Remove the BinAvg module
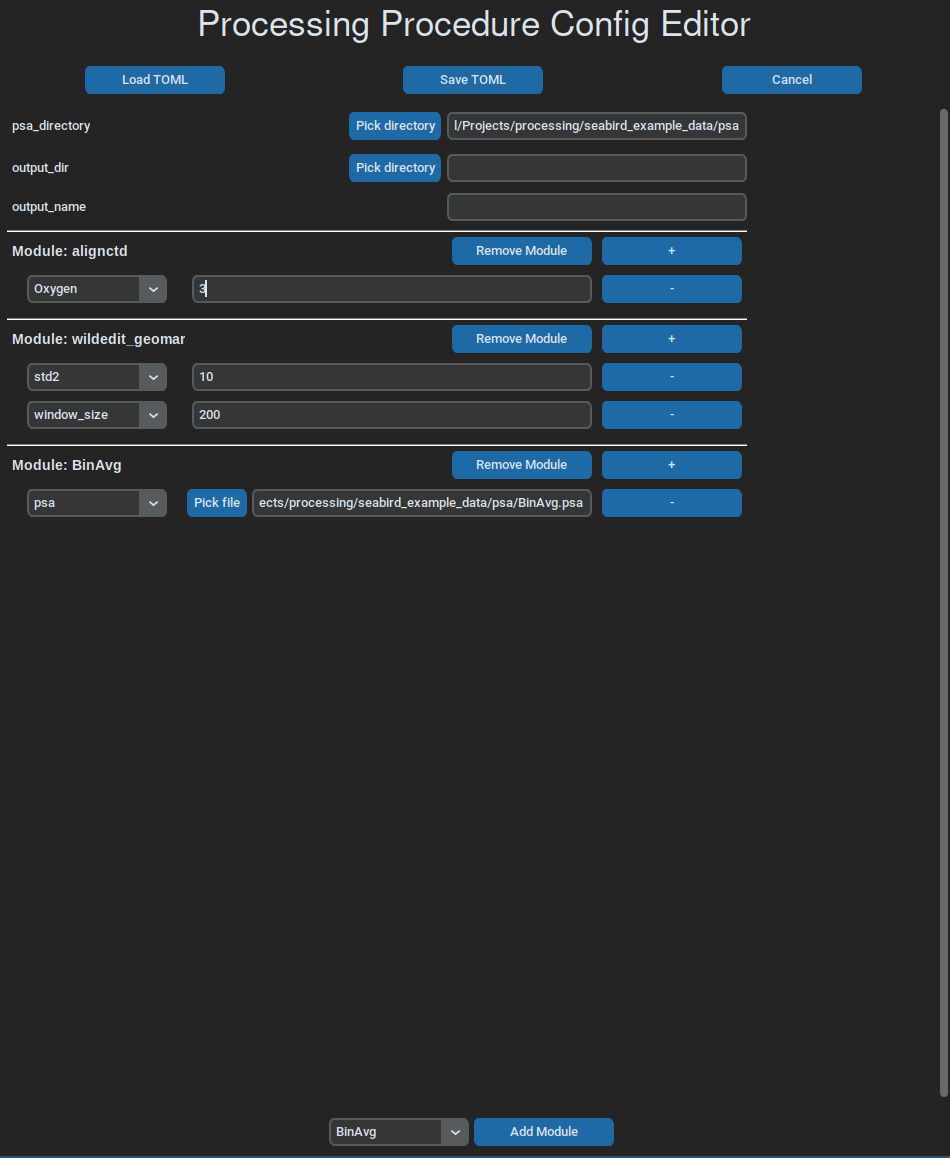The height and width of the screenshot is (1158, 950). [521, 464]
